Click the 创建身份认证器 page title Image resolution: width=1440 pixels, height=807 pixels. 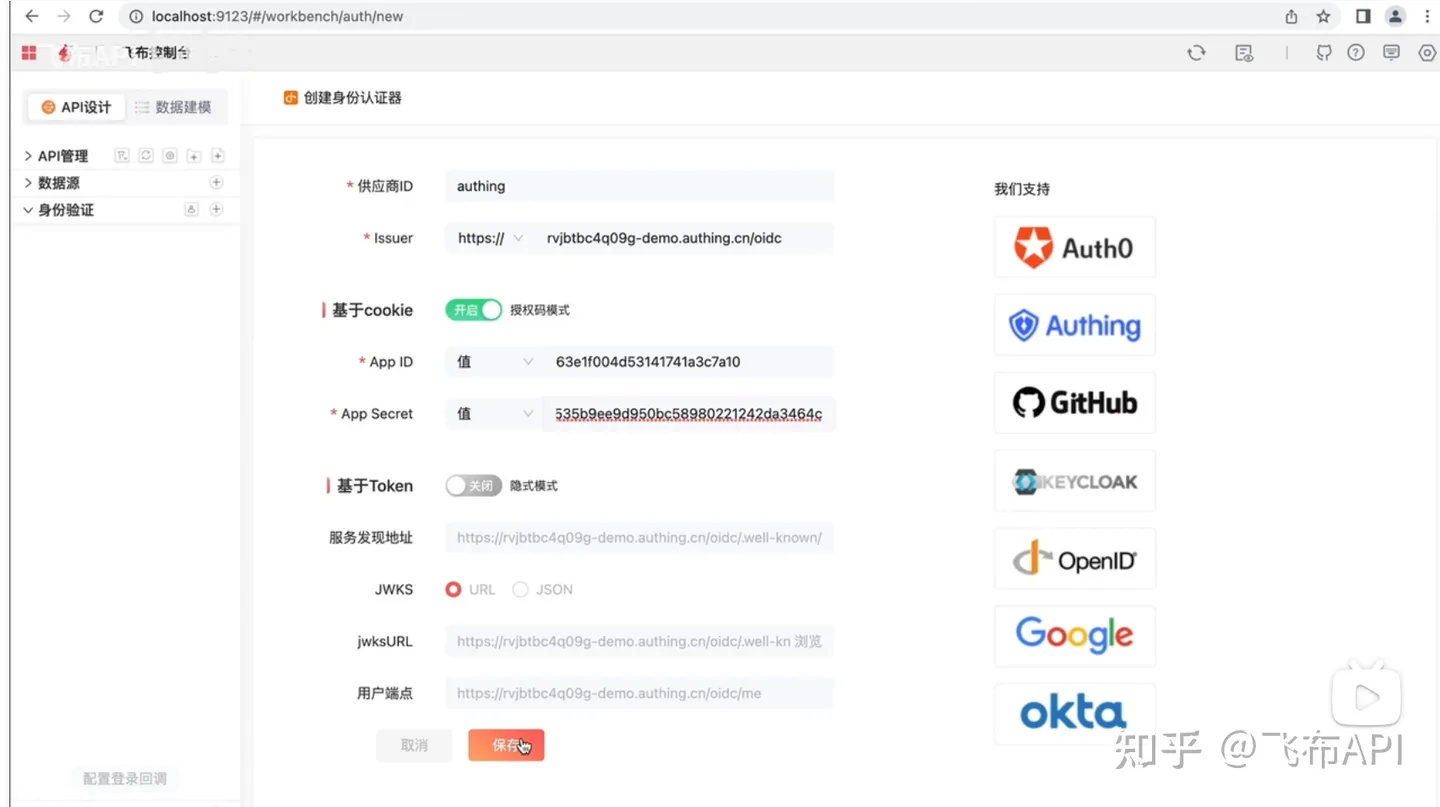pyautogui.click(x=353, y=98)
